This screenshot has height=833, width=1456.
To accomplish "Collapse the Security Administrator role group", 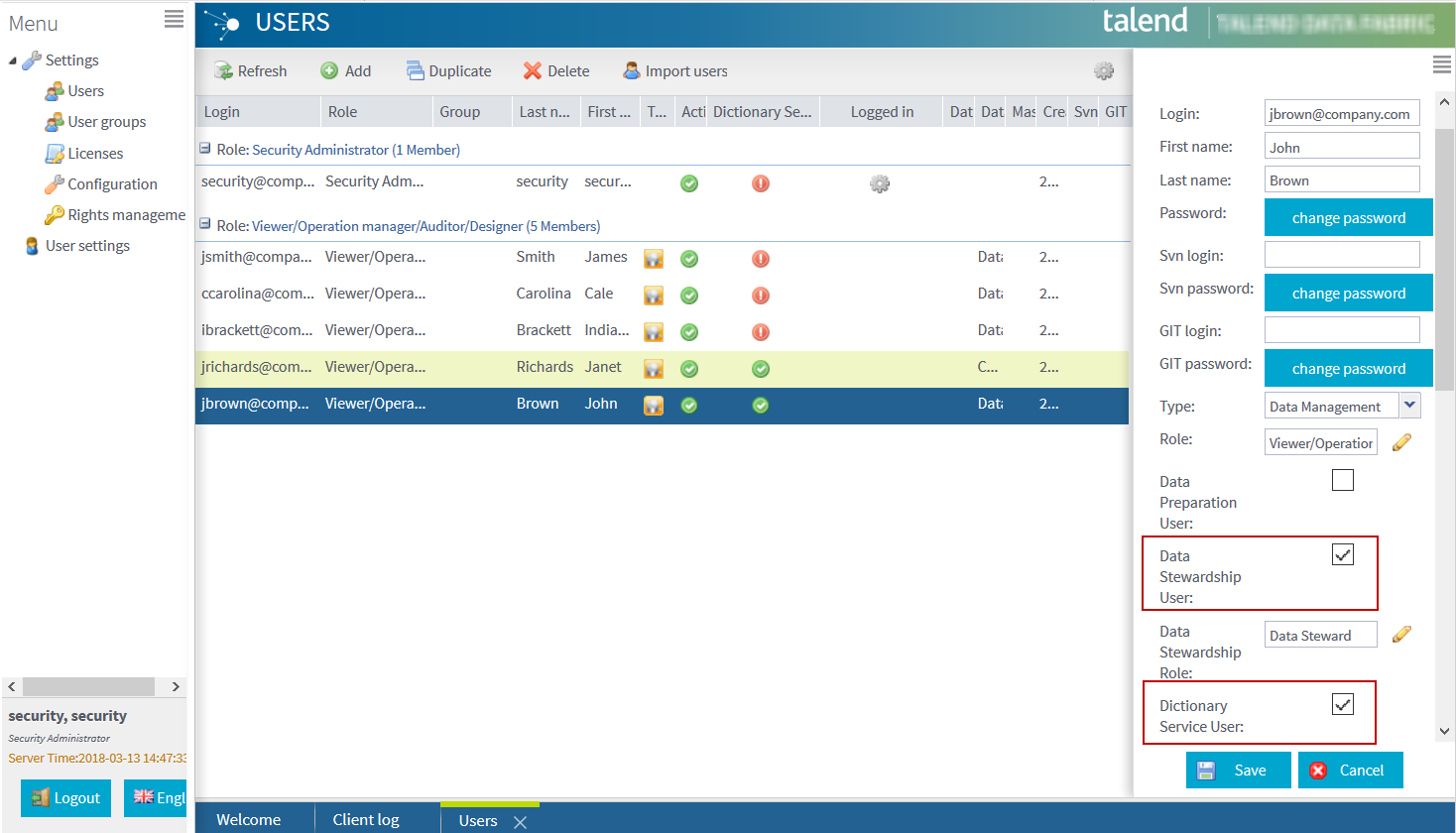I will click(205, 149).
